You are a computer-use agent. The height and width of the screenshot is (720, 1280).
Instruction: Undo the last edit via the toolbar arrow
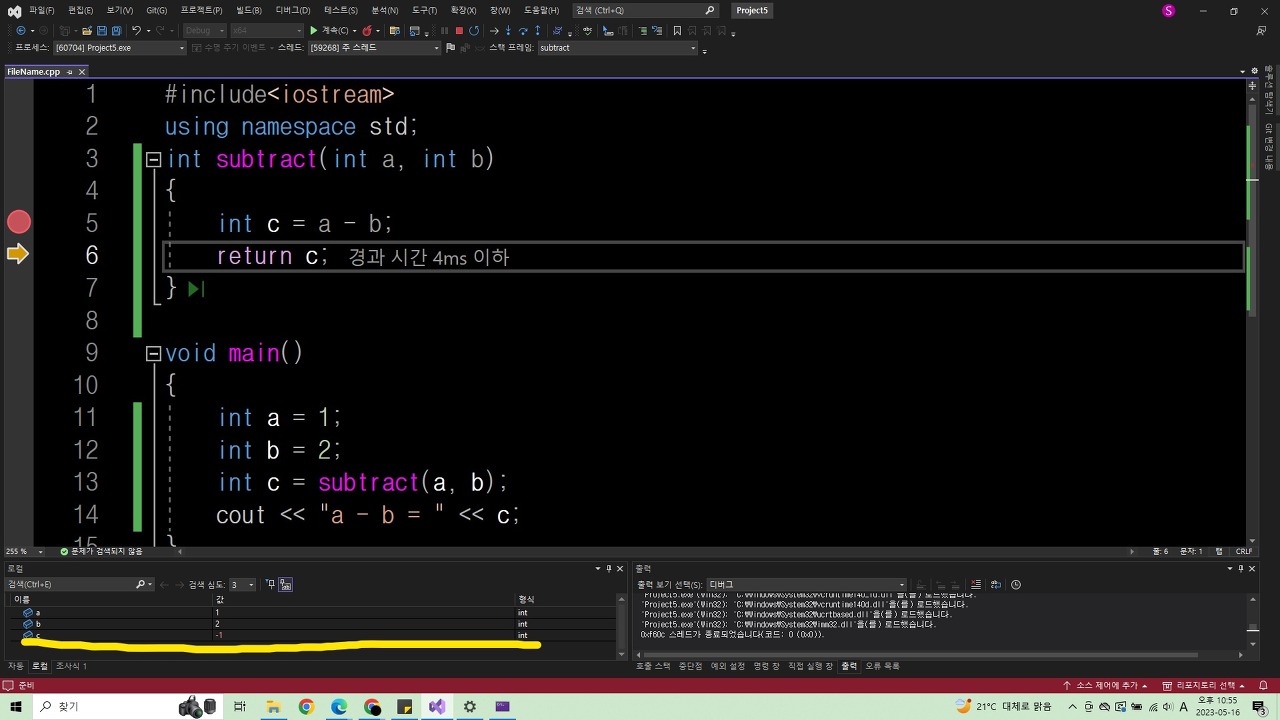136,30
